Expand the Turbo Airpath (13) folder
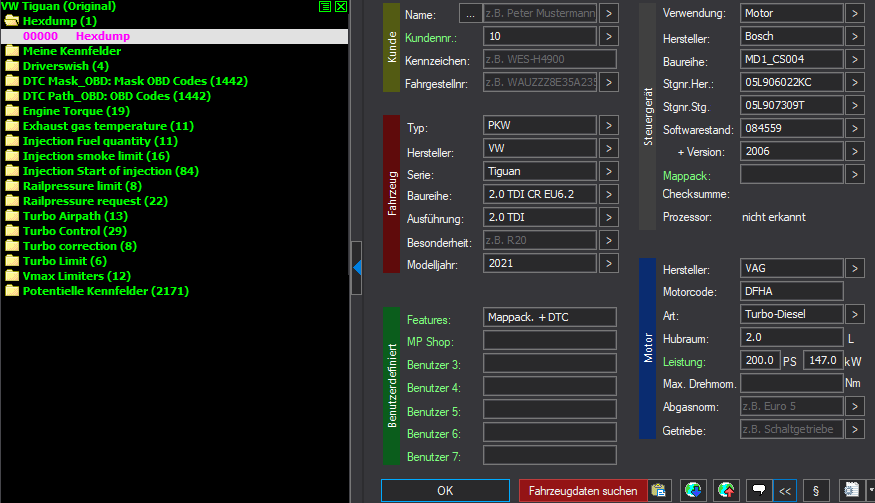Viewport: 875px width, 503px height. point(12,216)
